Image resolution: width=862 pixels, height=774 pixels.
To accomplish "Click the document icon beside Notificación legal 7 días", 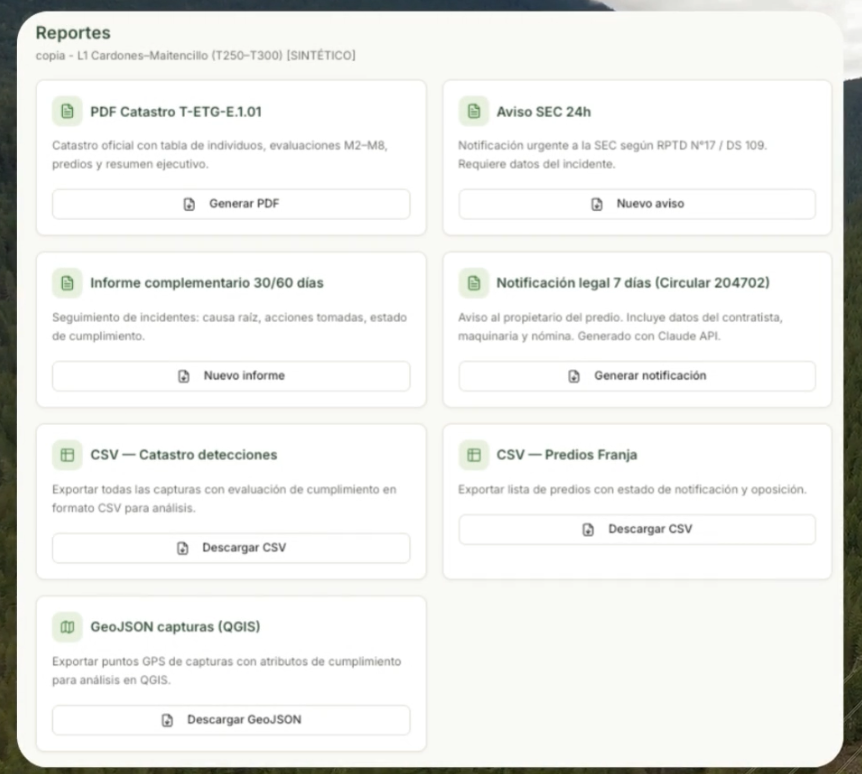I will (474, 283).
